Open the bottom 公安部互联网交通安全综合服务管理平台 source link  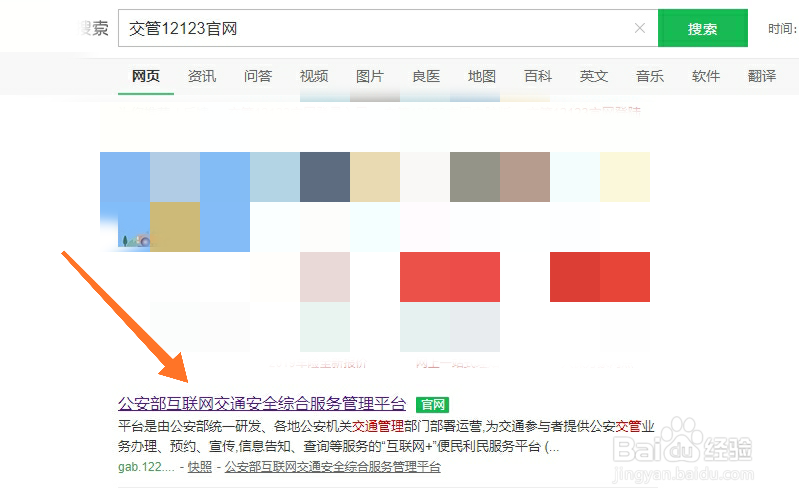tap(333, 467)
